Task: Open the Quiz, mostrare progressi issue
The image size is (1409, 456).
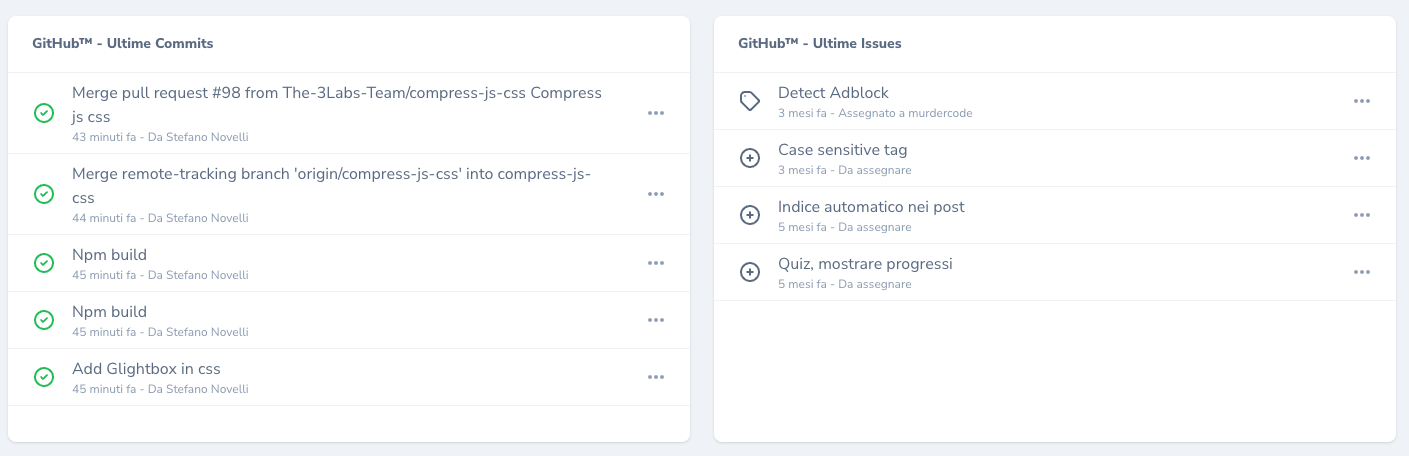Action: pyautogui.click(x=865, y=264)
